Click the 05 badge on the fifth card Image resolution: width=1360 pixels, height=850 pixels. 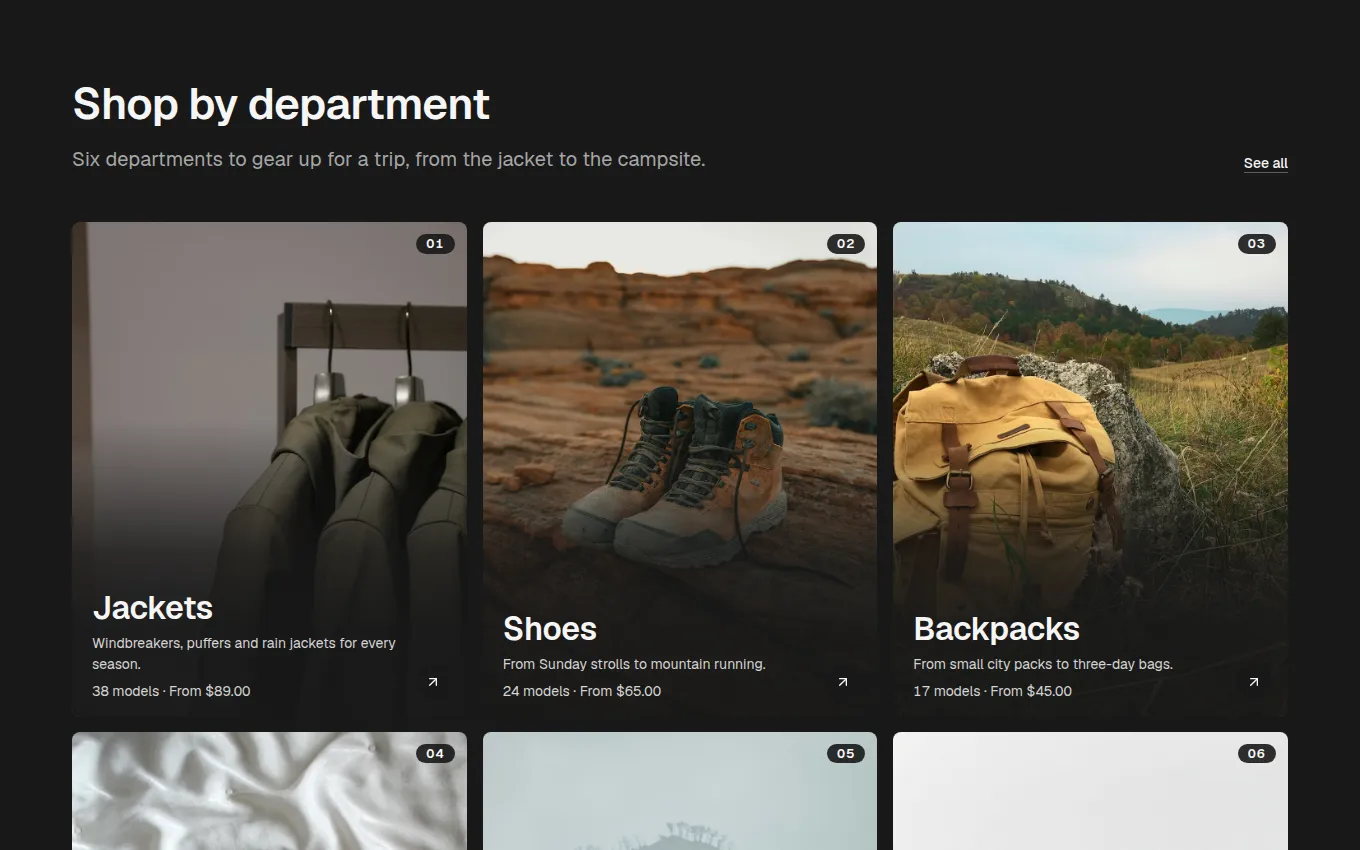click(846, 754)
